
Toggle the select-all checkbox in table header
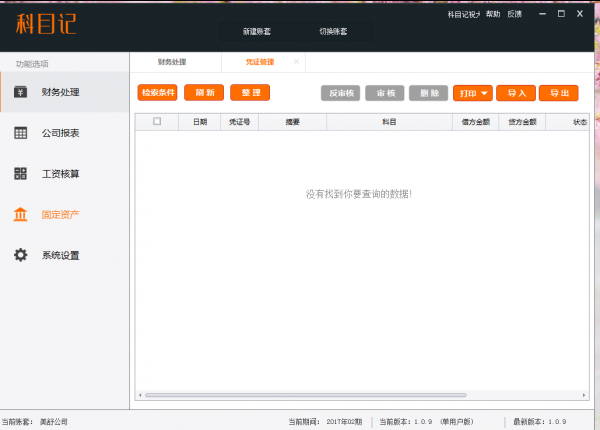pos(157,122)
